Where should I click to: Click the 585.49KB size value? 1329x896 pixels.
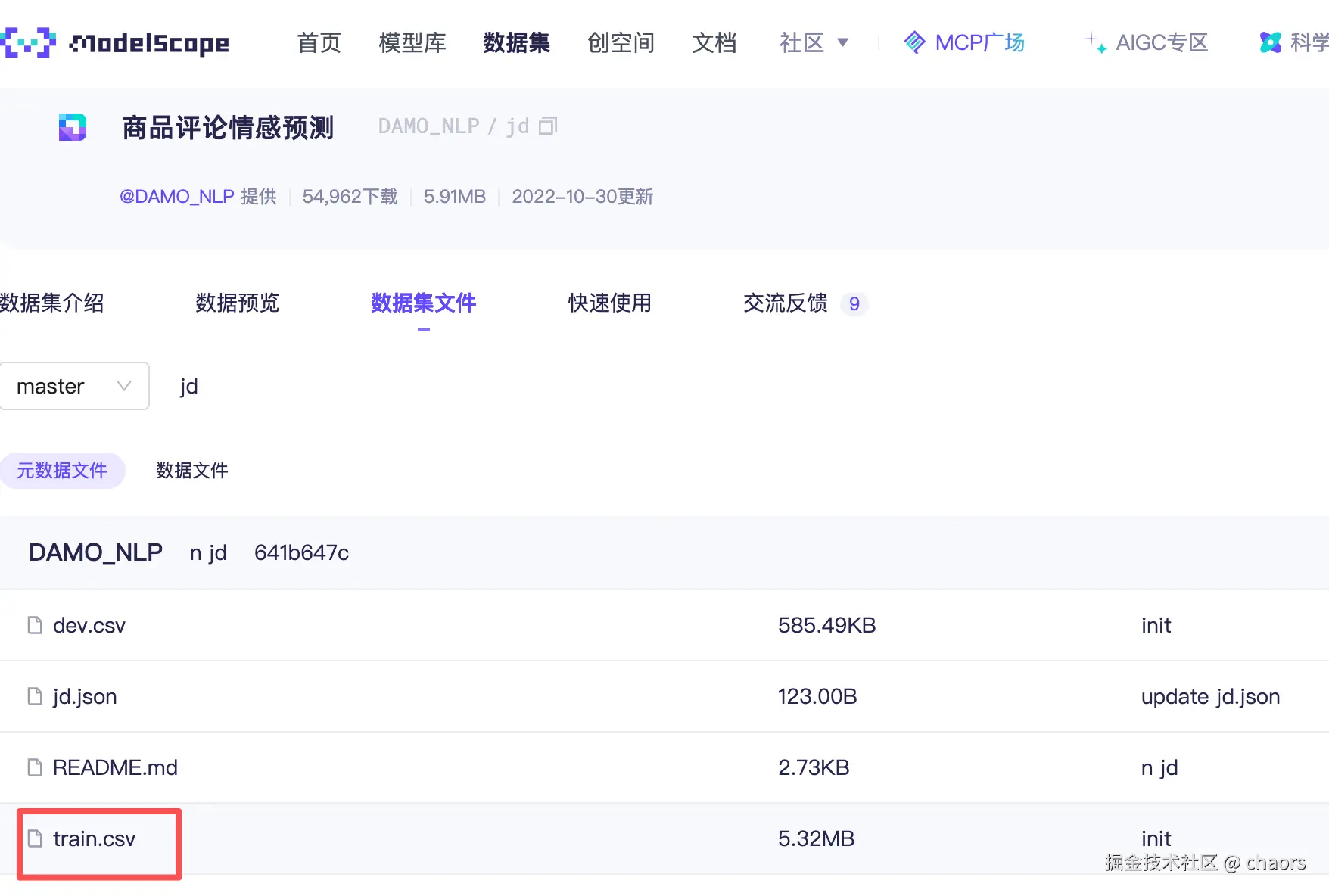point(826,625)
